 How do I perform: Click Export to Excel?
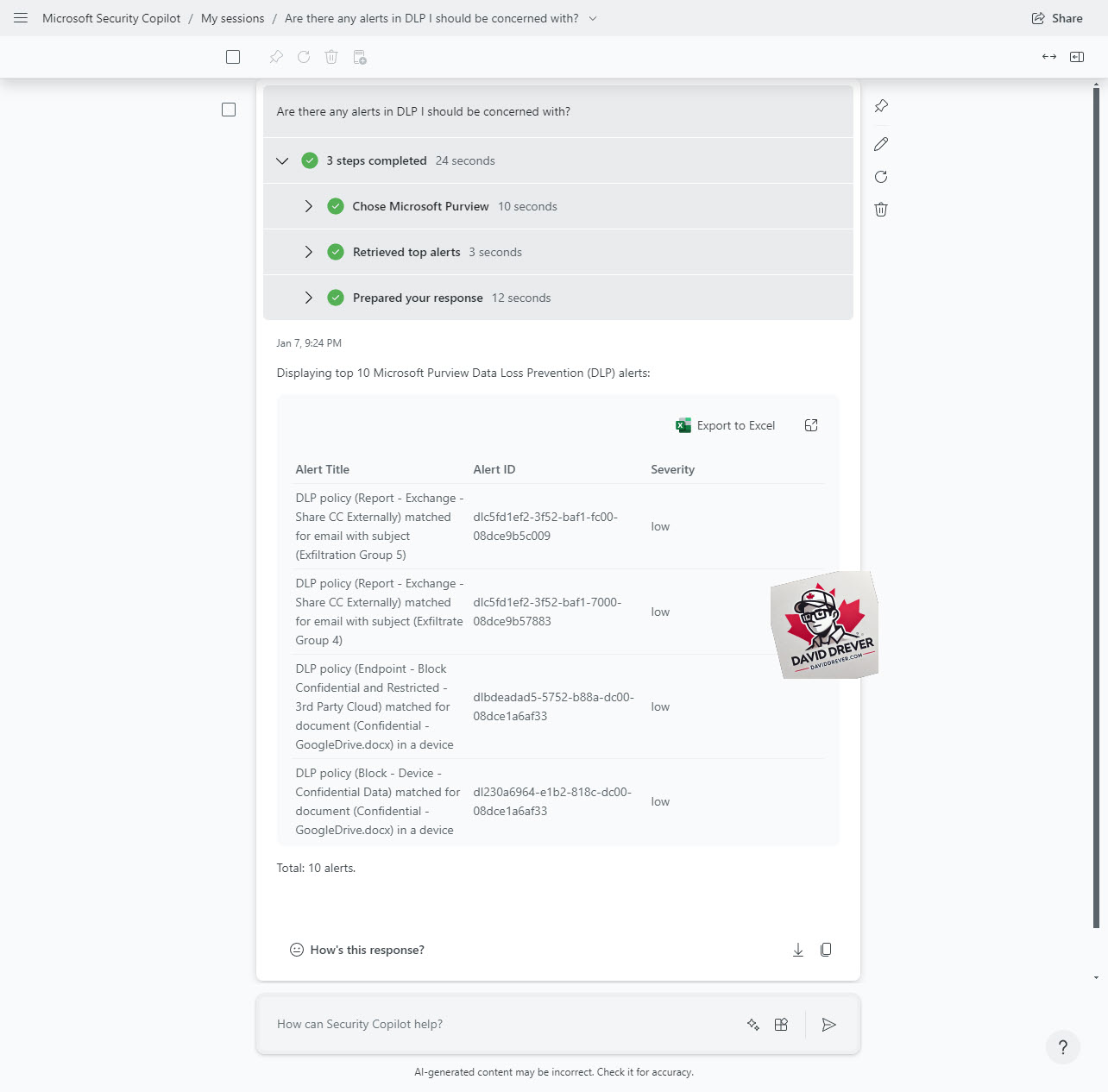click(726, 425)
